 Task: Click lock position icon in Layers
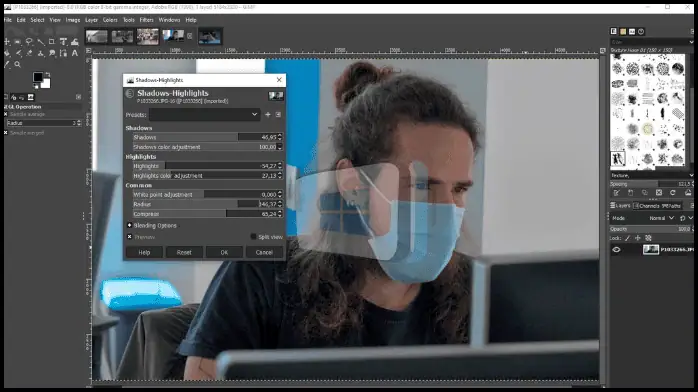coord(638,238)
